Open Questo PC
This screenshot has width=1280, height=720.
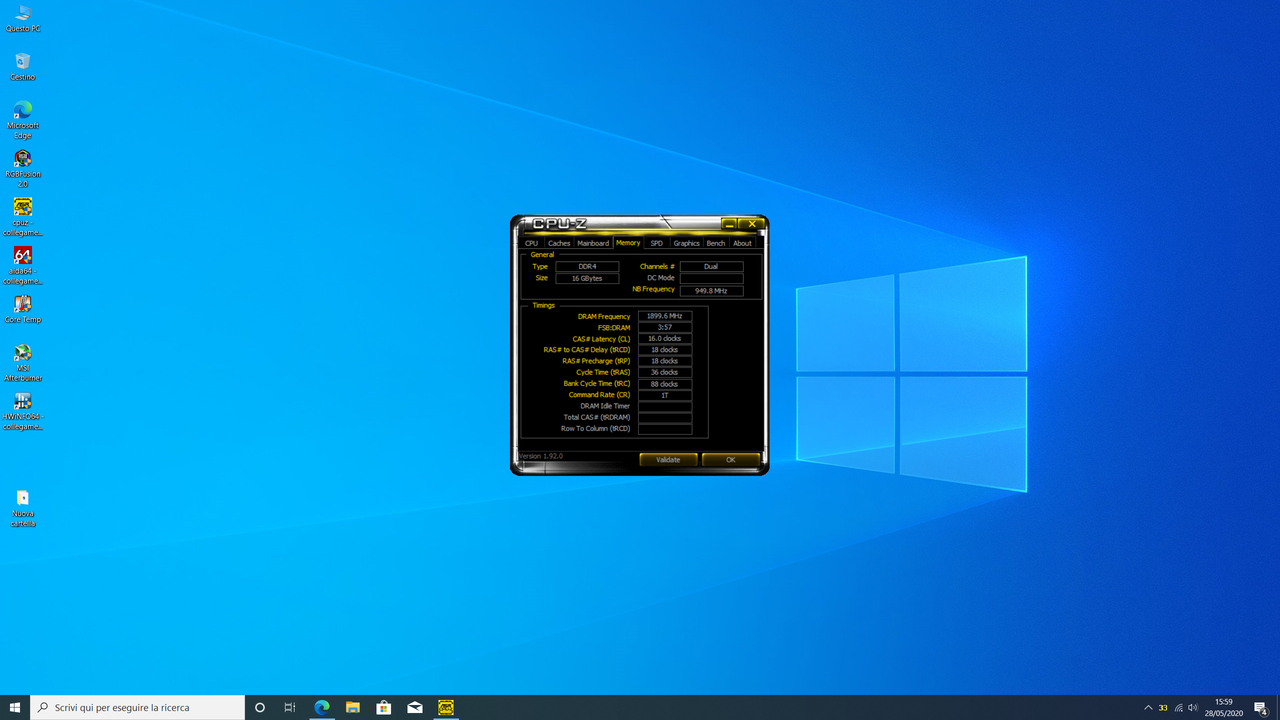tap(22, 16)
